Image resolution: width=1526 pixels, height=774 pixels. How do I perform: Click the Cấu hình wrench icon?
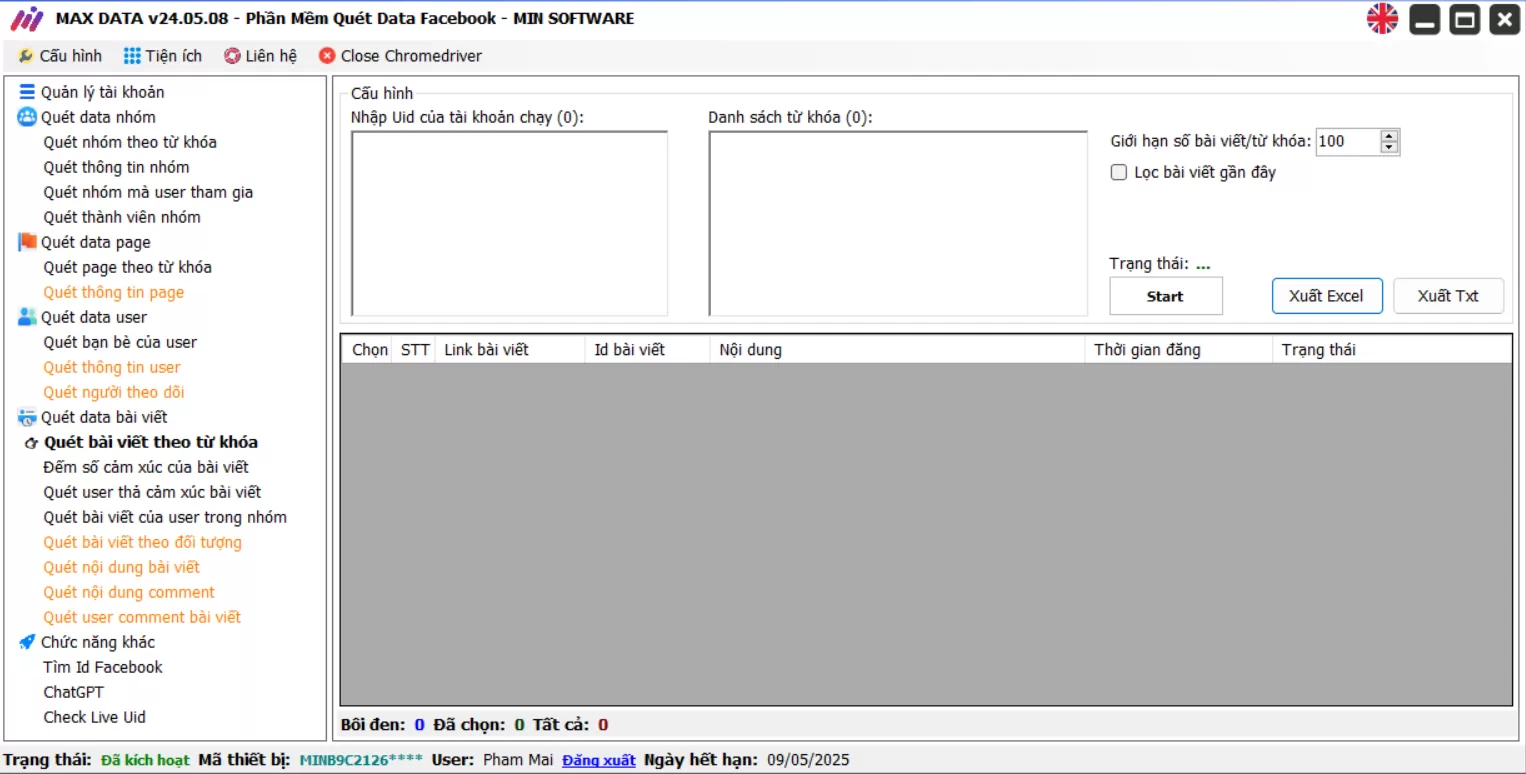26,56
